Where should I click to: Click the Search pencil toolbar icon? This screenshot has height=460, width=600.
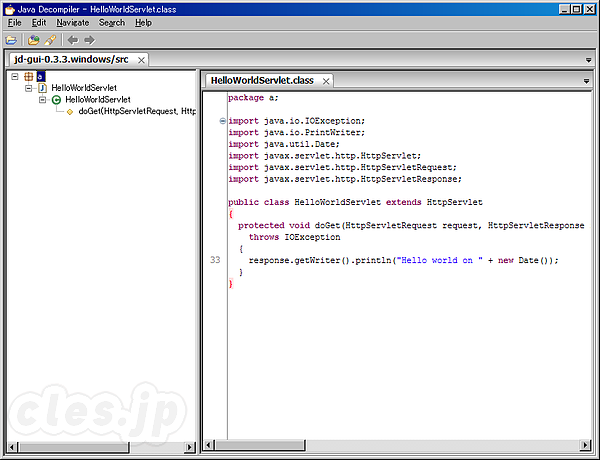48,40
